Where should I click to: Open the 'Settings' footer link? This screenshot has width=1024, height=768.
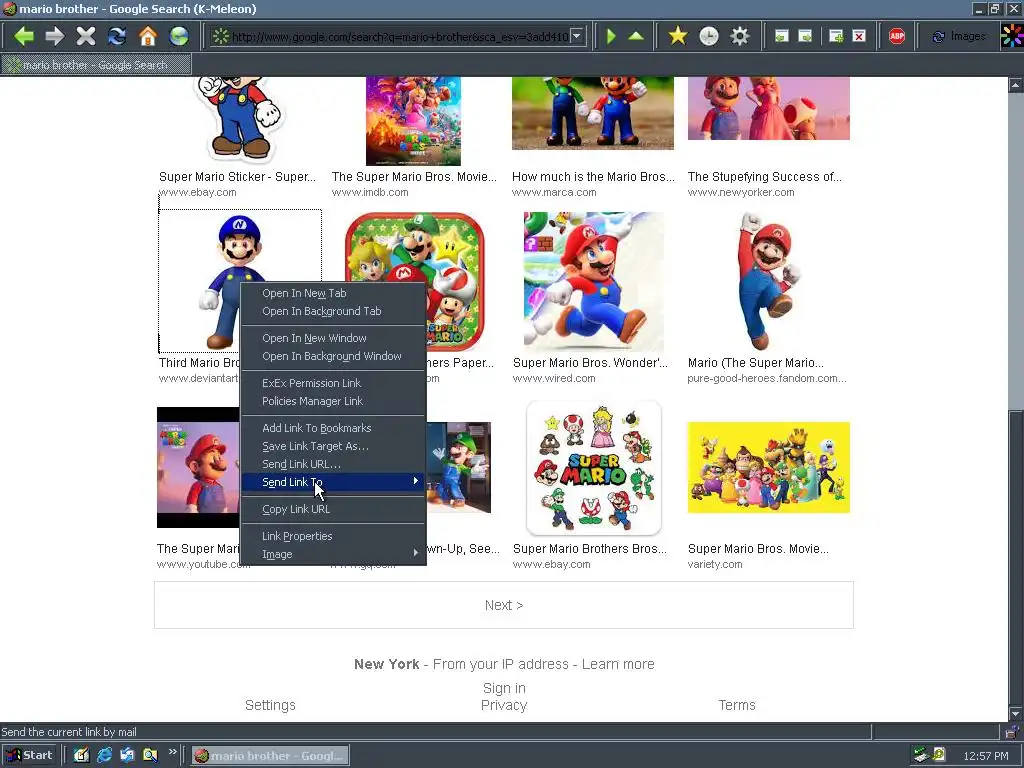270,705
